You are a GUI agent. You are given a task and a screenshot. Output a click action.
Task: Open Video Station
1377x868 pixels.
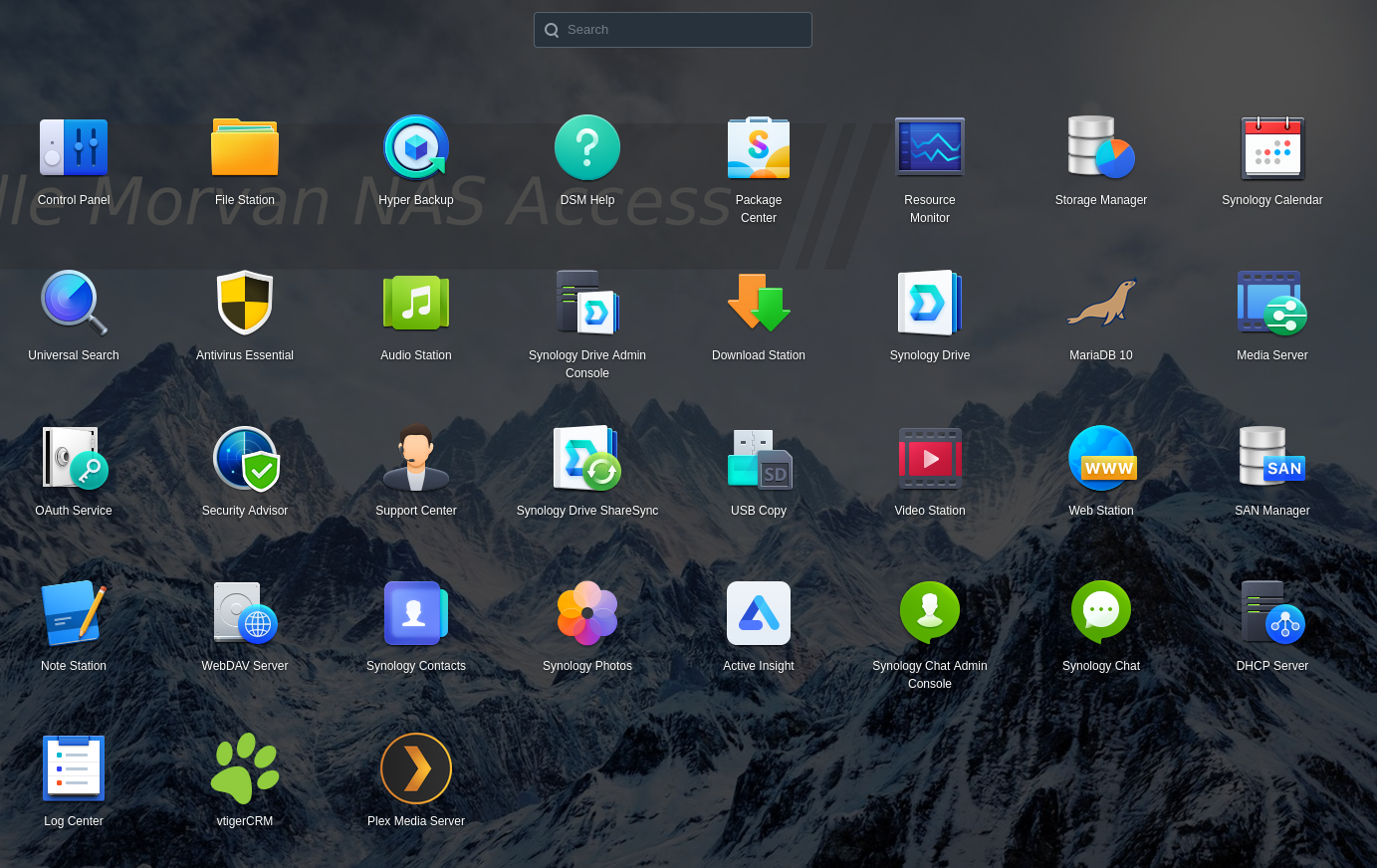[930, 458]
